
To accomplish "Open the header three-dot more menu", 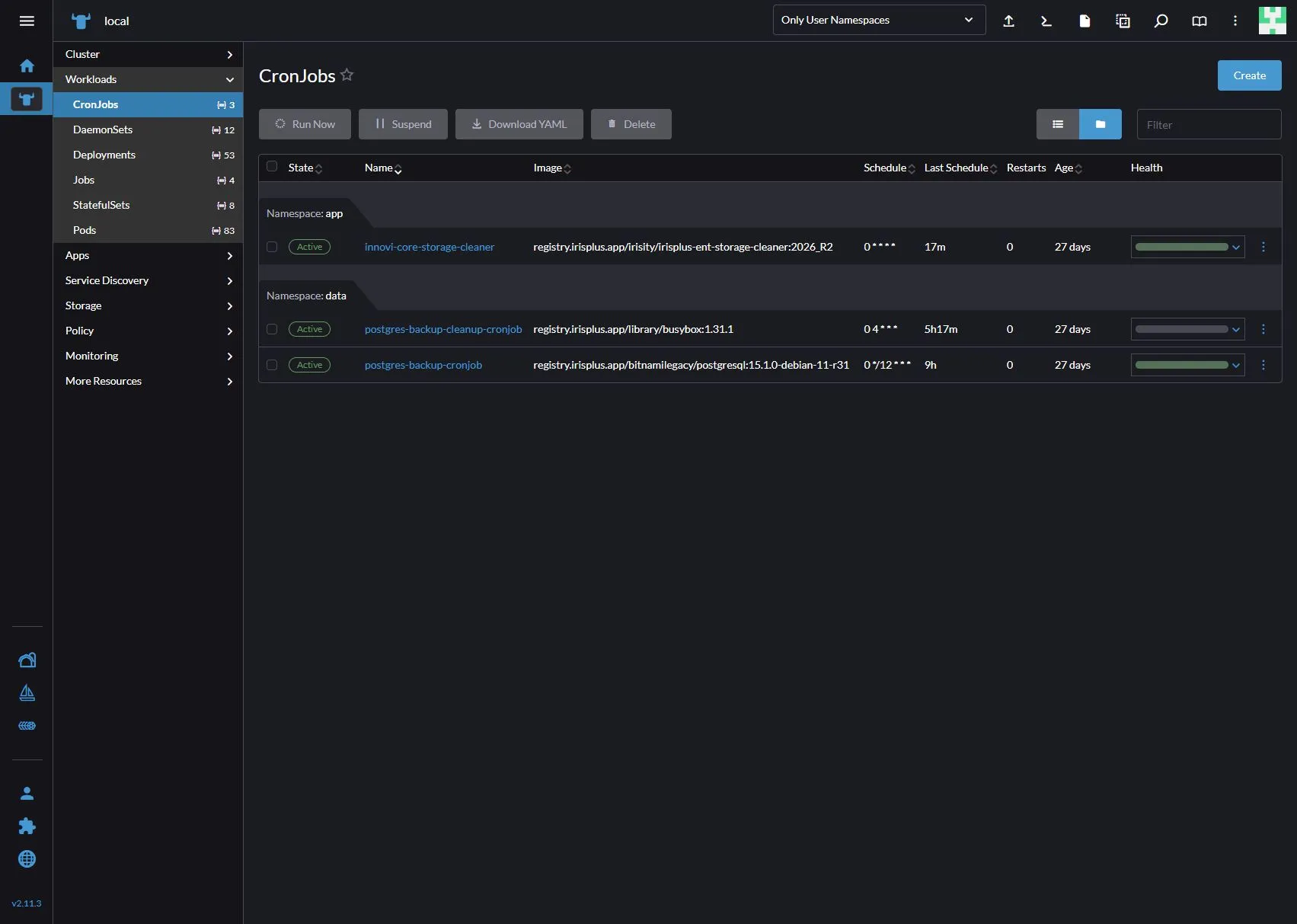I will [1235, 21].
